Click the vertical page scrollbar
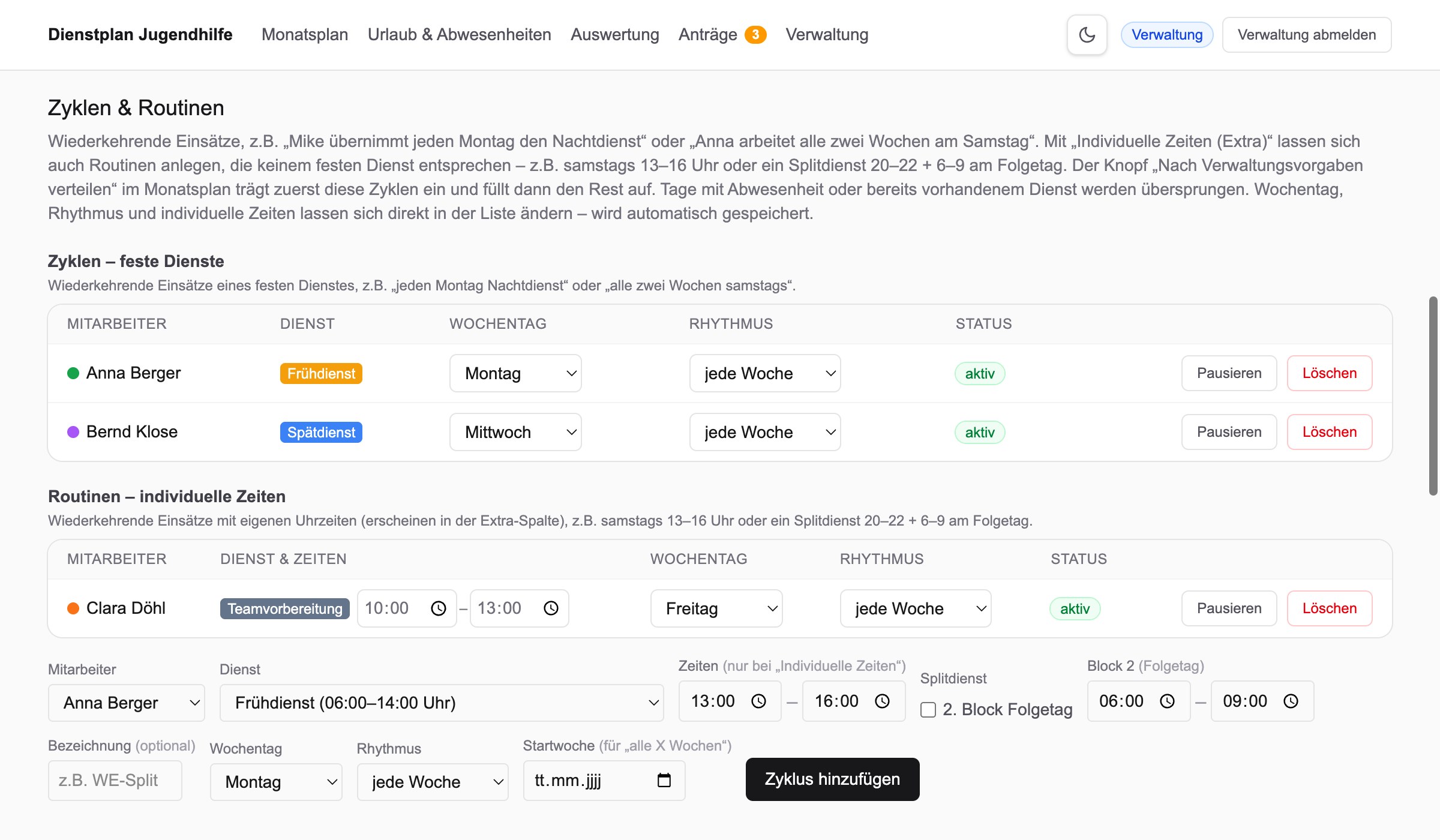 point(1433,396)
